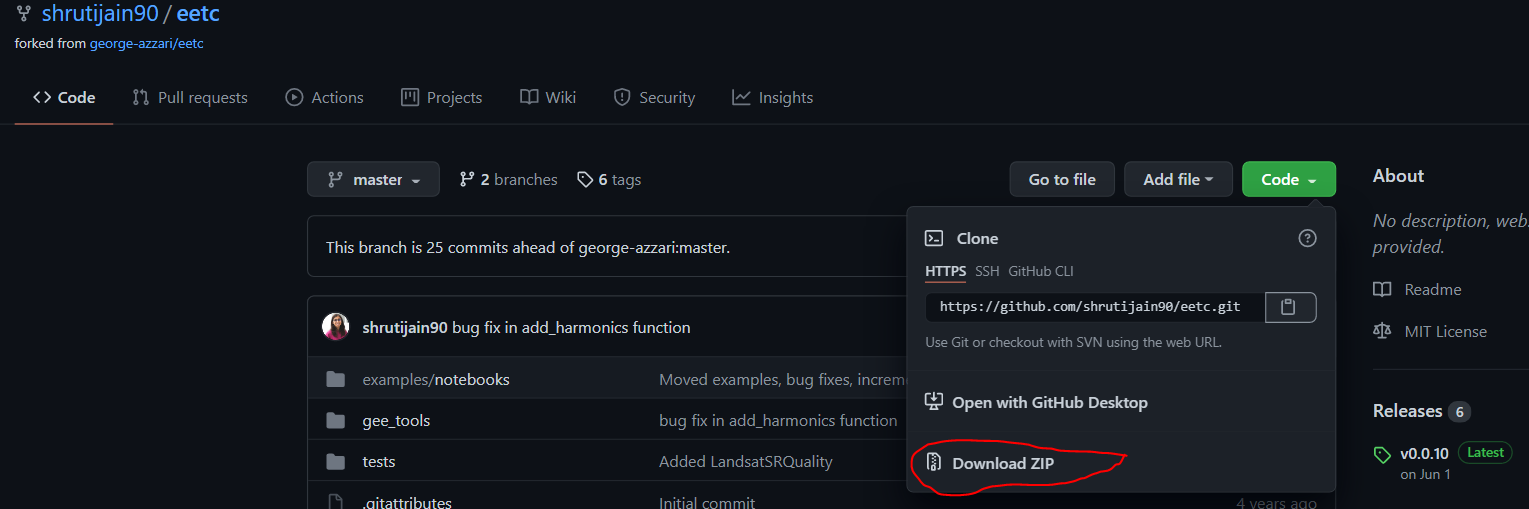Click the Go to file button

(x=1062, y=179)
